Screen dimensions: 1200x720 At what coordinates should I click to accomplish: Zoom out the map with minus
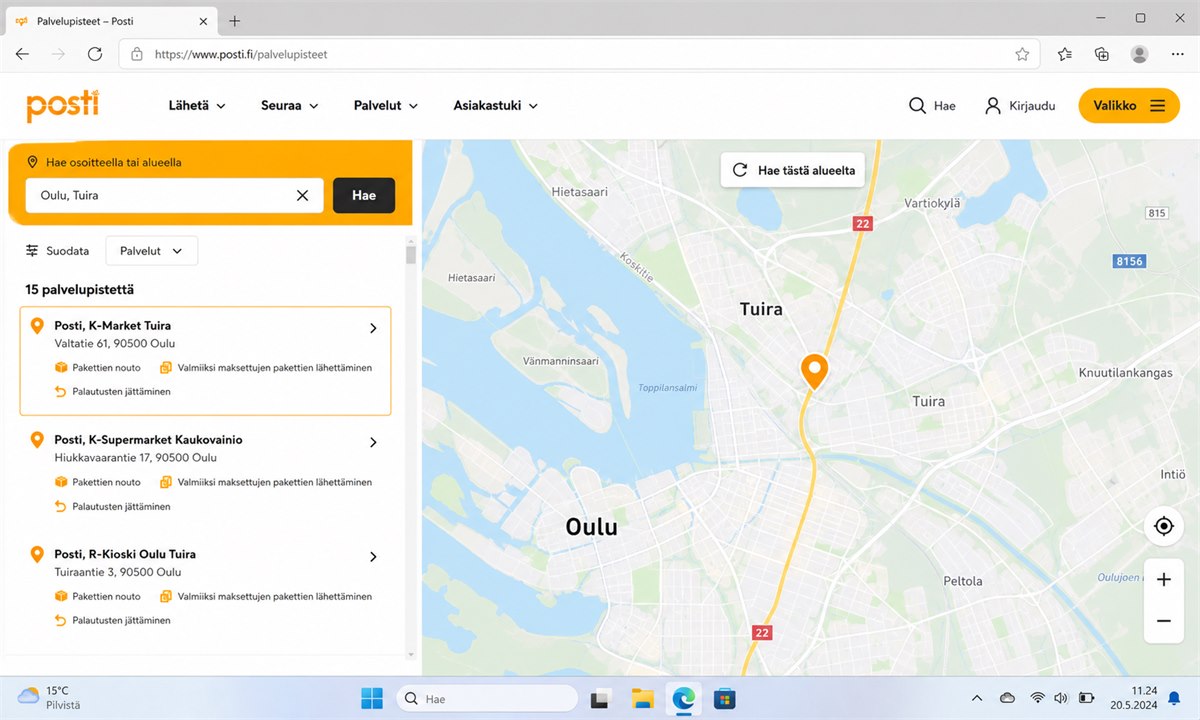pos(1163,621)
